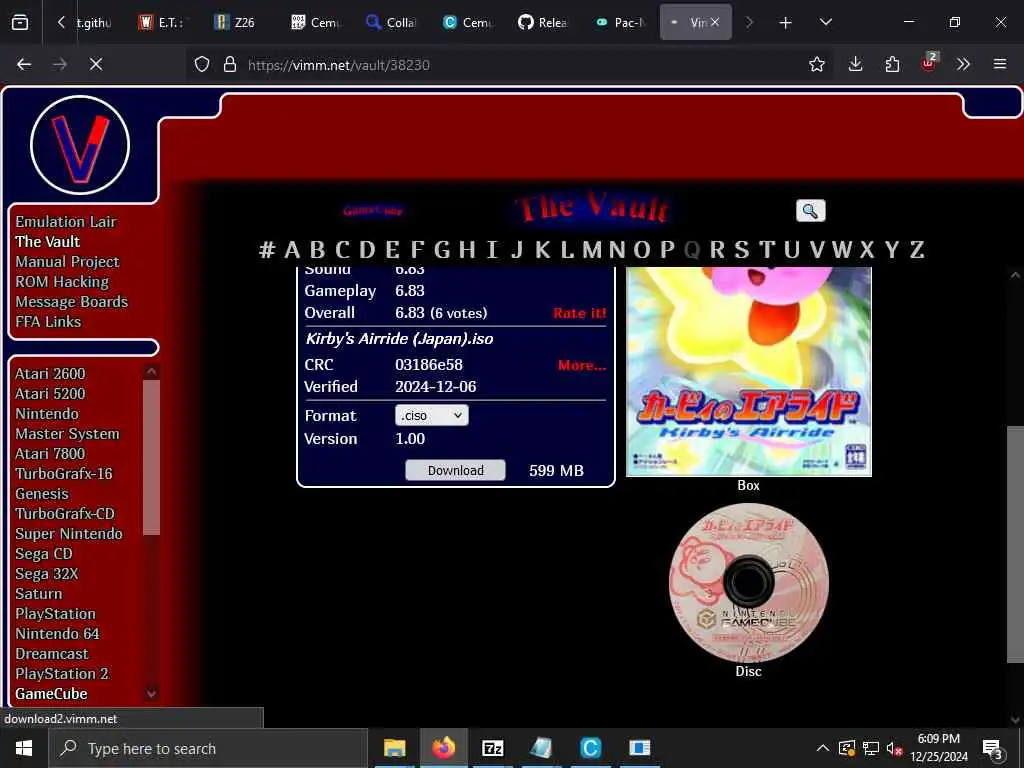Select Atari 2600 in systems list
This screenshot has width=1024, height=768.
pos(50,374)
